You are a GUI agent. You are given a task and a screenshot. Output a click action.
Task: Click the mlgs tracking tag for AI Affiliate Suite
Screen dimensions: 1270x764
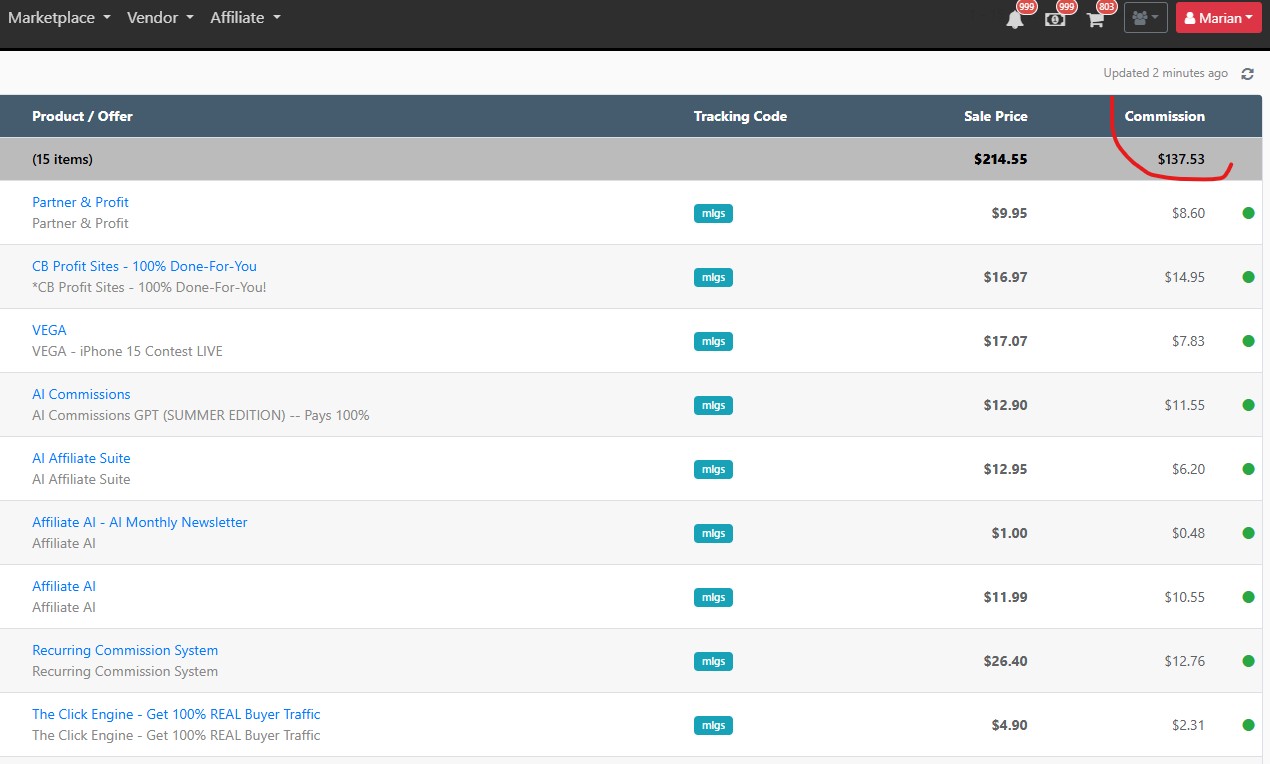click(713, 469)
